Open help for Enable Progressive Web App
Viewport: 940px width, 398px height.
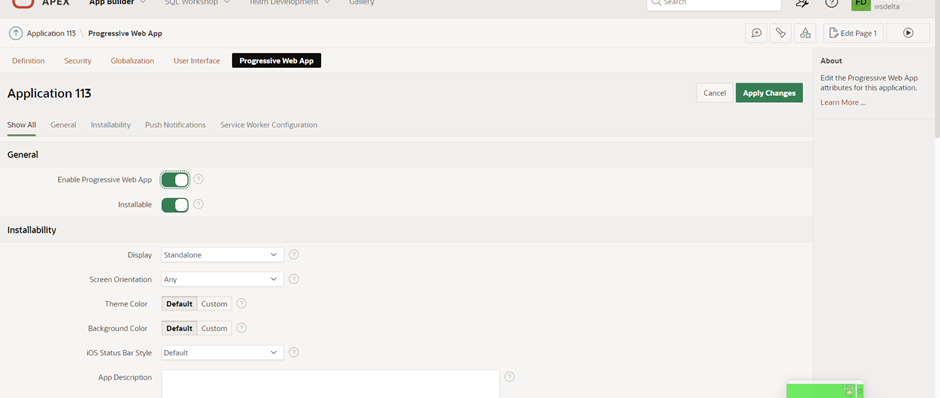(x=198, y=179)
